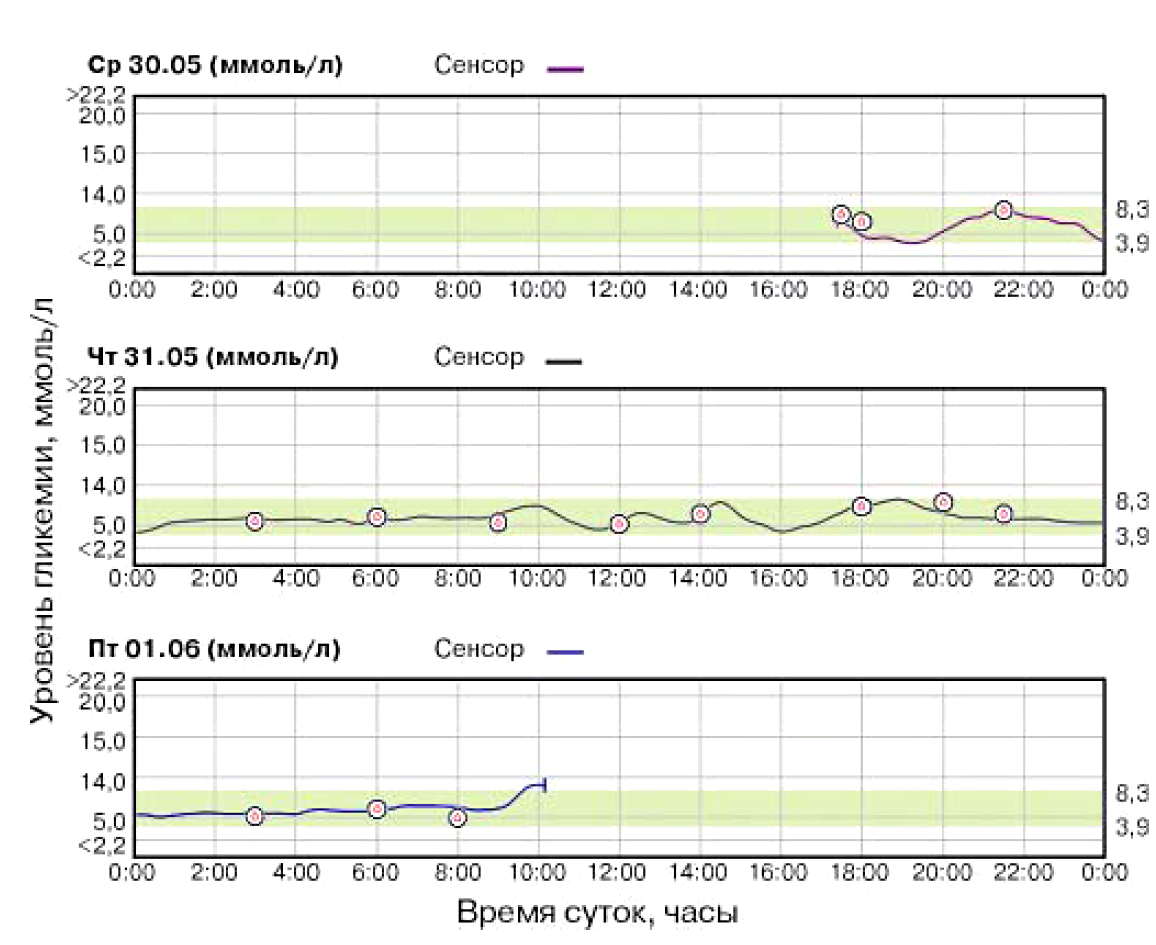The height and width of the screenshot is (945, 1156).
Task: Click the '>22,2' axis label on Ср 30.05 chart
Action: click(97, 94)
